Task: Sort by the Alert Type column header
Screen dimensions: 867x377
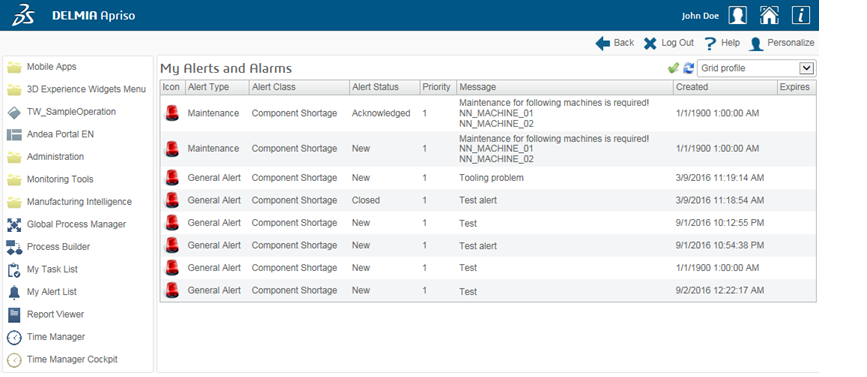Action: tap(217, 87)
